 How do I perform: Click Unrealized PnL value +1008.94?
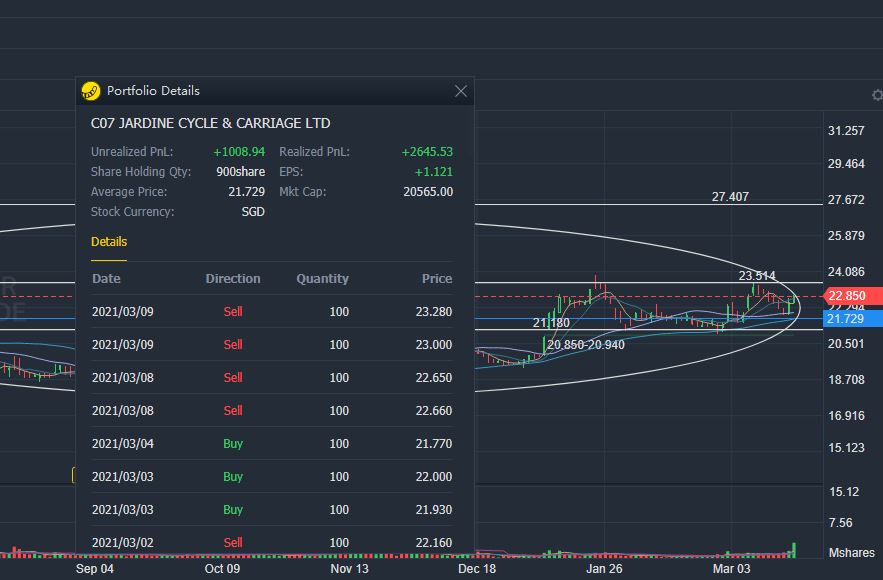tap(239, 152)
